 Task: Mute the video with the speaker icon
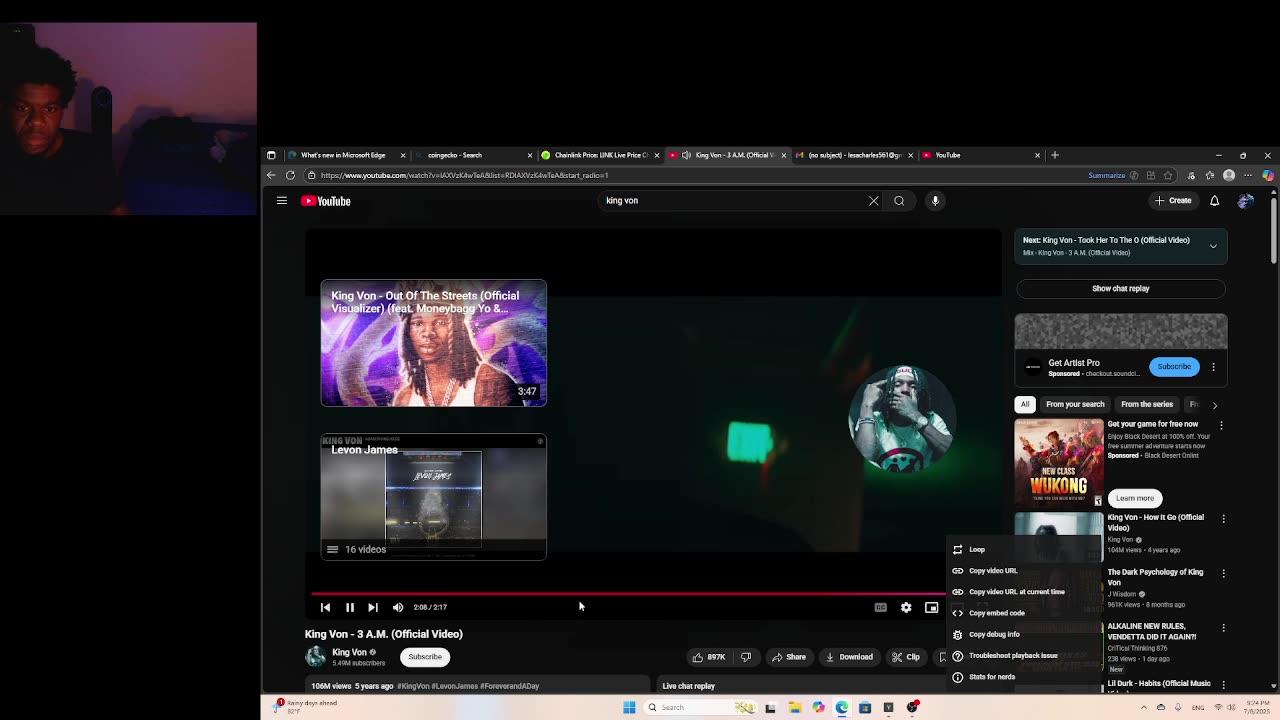tap(398, 607)
